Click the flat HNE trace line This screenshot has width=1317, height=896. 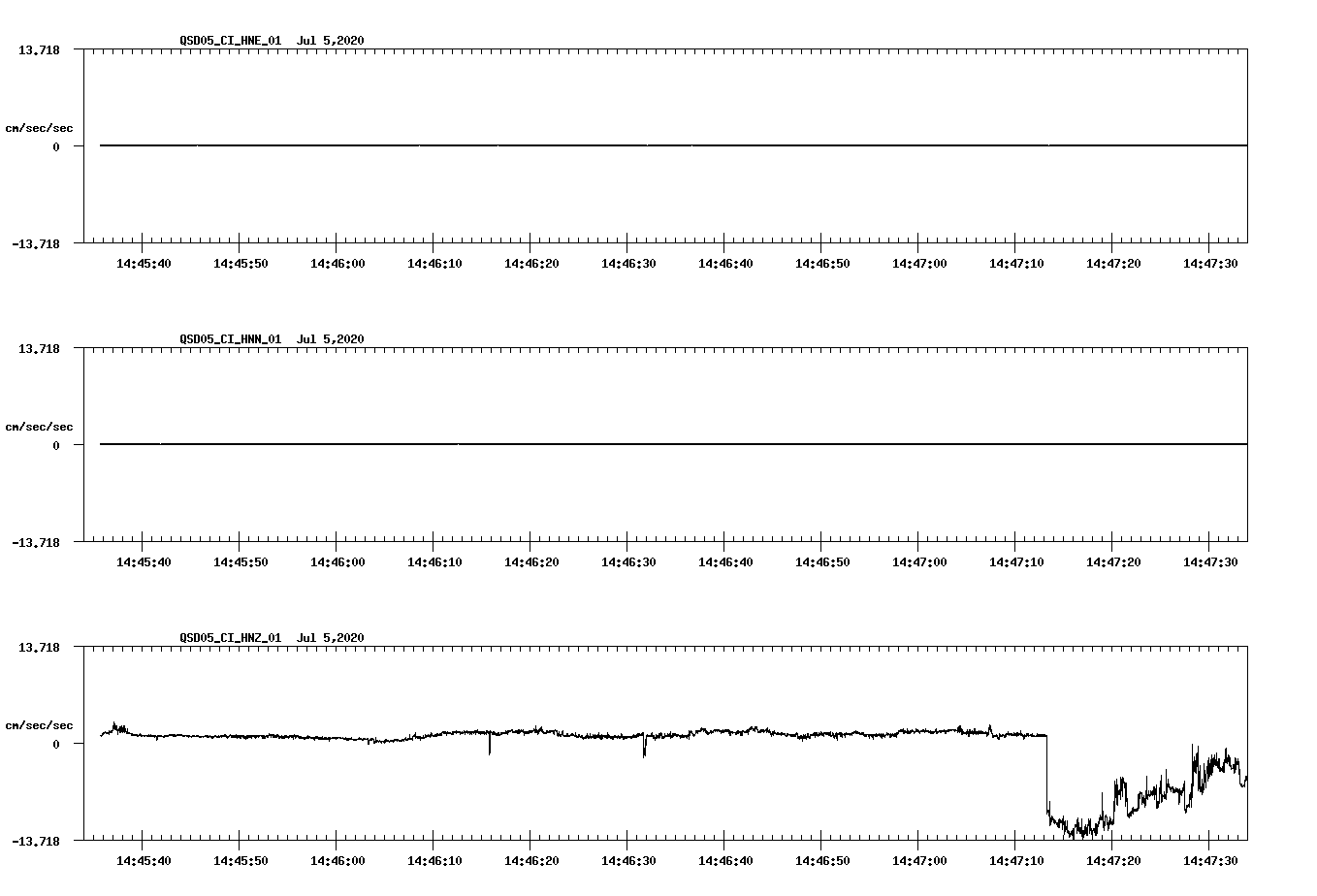pyautogui.click(x=673, y=145)
